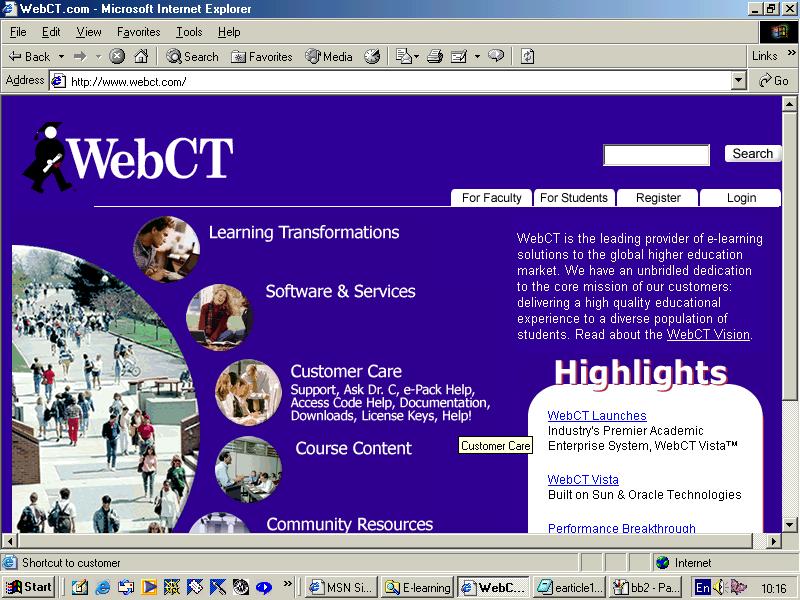This screenshot has width=800, height=600.
Task: Click the Stop loading toolbar icon
Action: point(117,57)
